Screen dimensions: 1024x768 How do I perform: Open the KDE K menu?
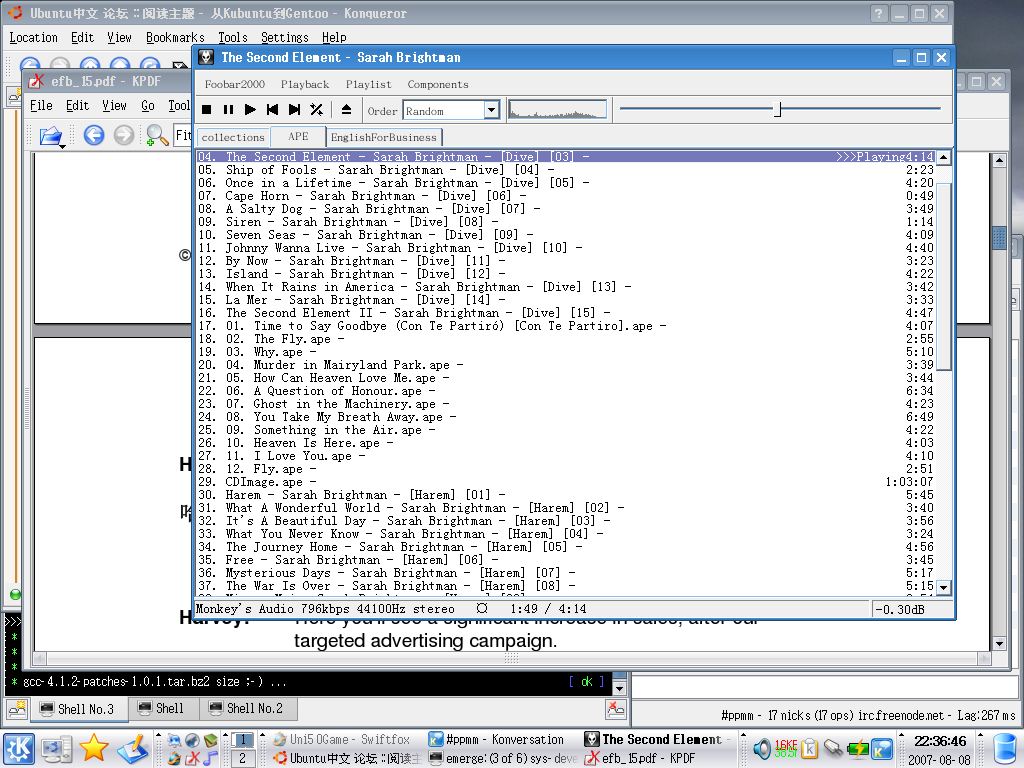(x=18, y=748)
